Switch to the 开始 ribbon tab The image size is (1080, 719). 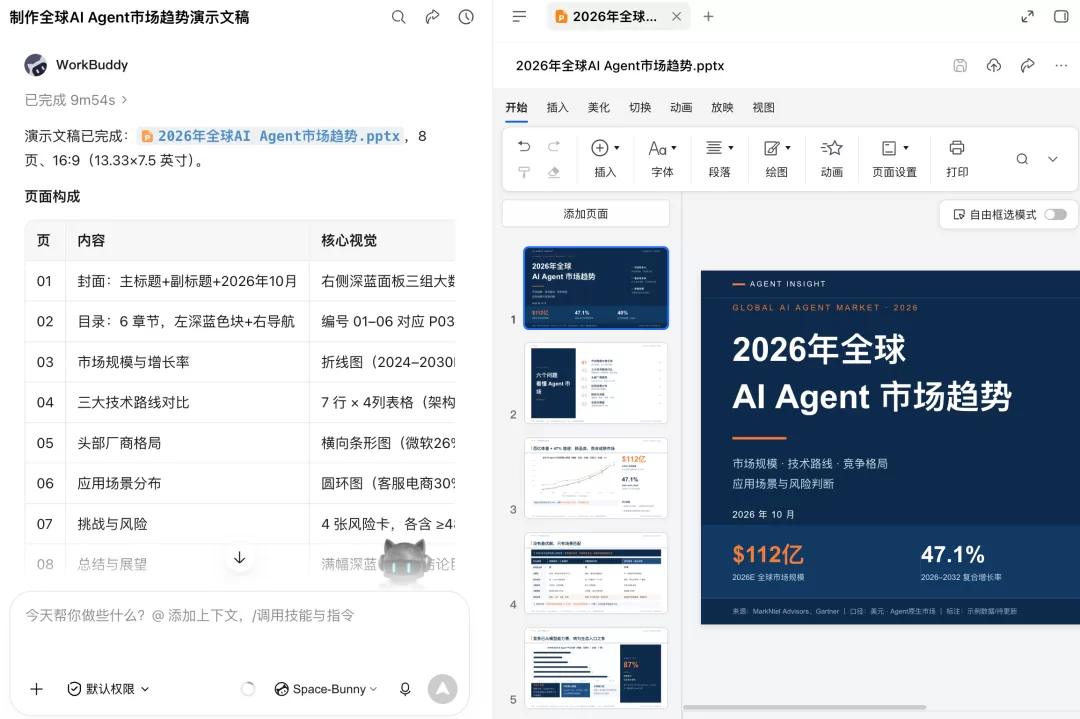click(517, 107)
